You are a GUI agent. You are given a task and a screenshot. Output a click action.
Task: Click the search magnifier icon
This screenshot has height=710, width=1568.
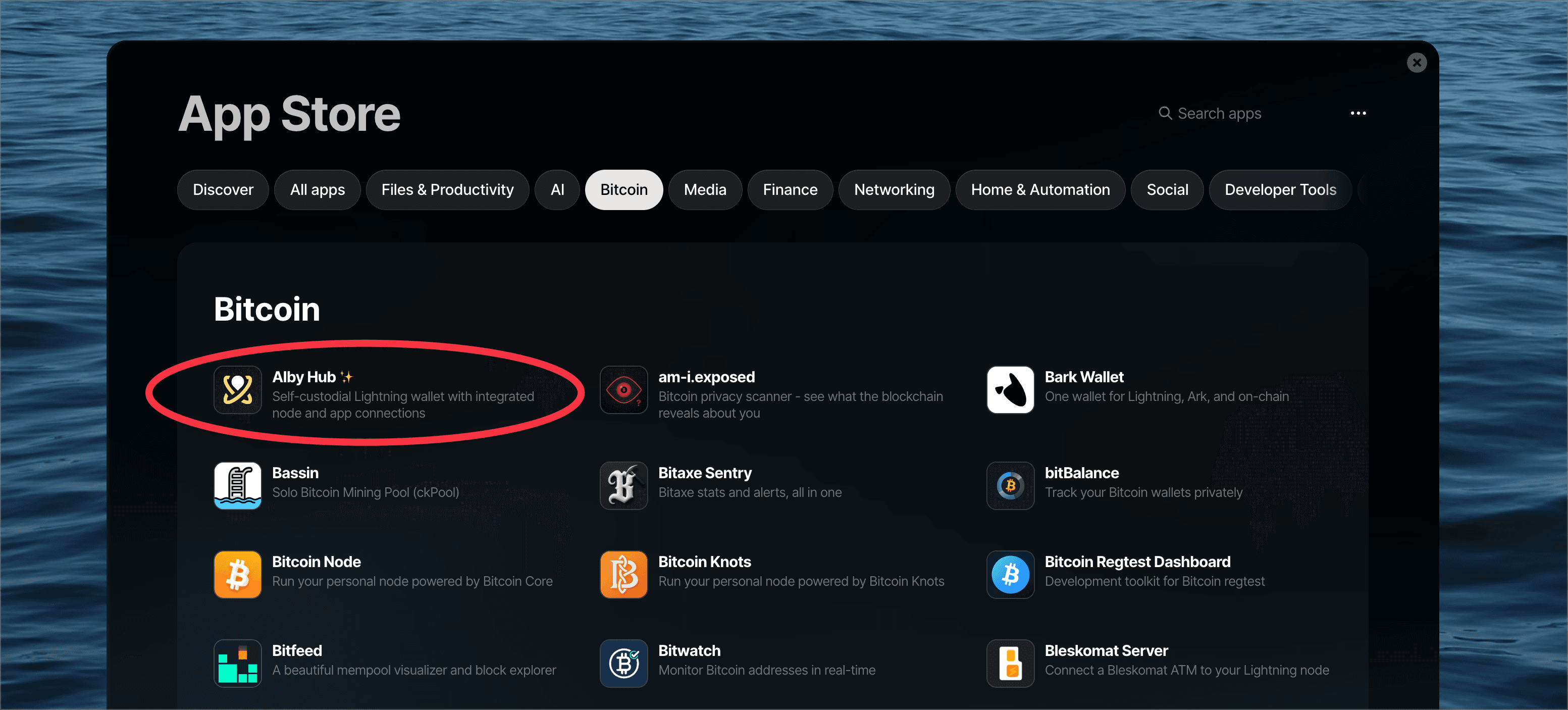1165,113
